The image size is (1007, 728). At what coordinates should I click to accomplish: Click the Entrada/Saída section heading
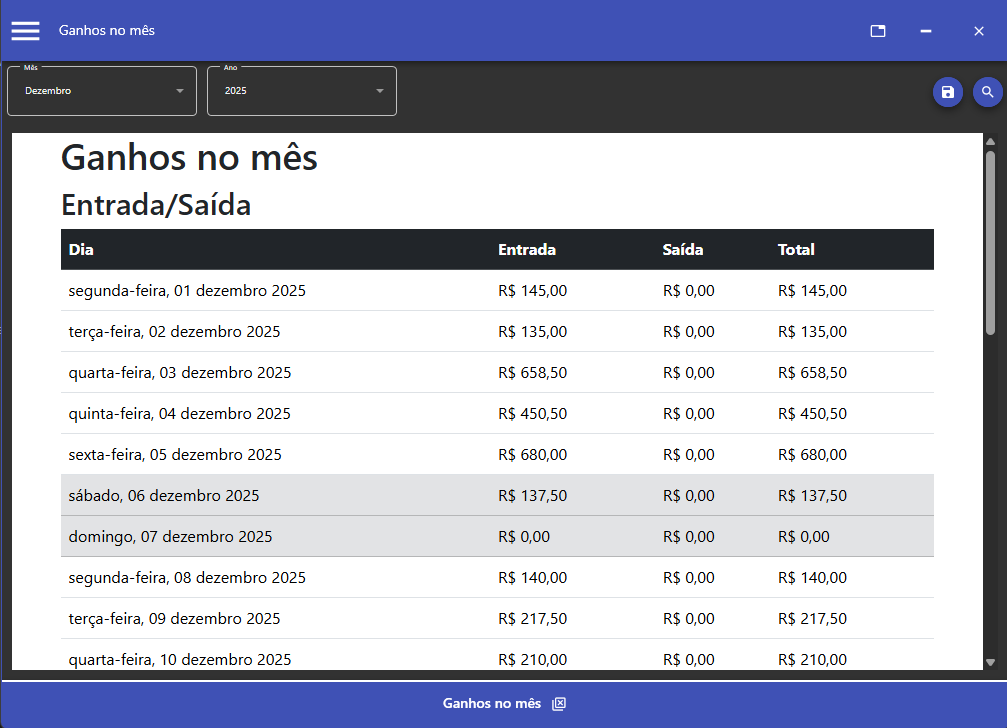[155, 205]
